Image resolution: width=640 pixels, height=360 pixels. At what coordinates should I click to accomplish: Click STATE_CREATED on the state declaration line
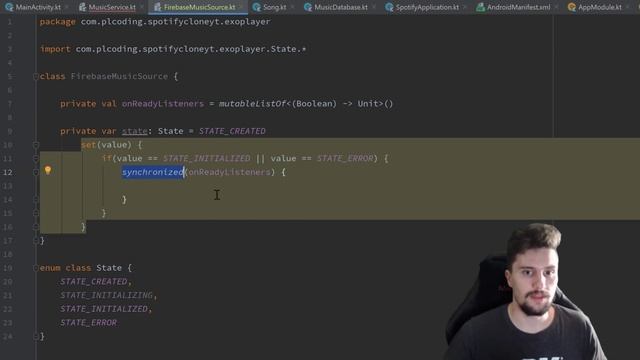(x=232, y=131)
